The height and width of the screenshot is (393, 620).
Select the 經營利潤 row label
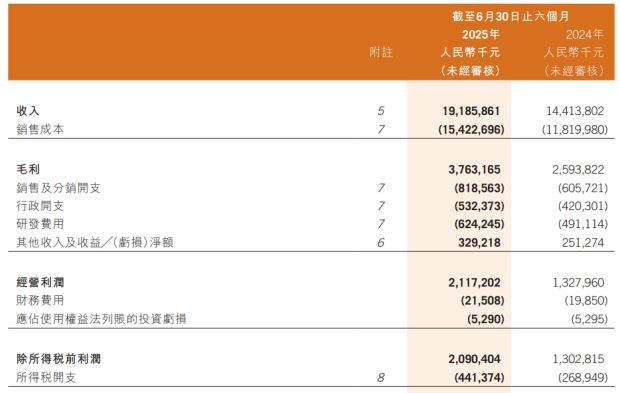pos(40,282)
